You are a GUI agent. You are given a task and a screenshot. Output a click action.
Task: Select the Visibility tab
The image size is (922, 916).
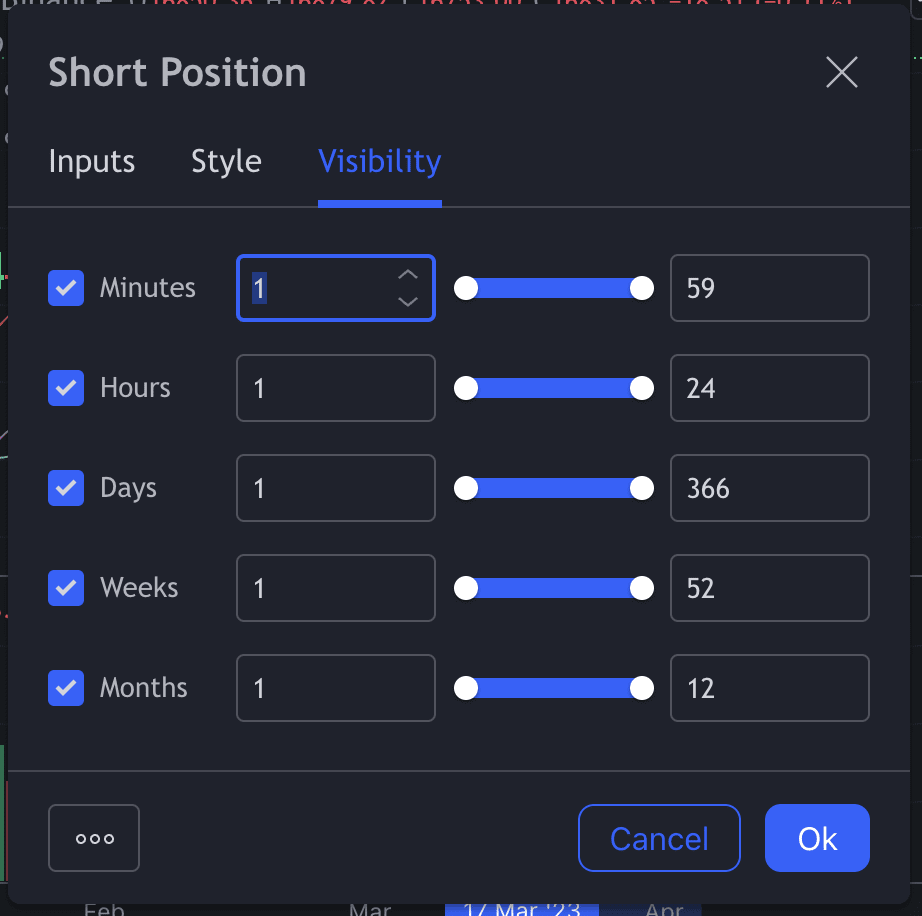[379, 162]
